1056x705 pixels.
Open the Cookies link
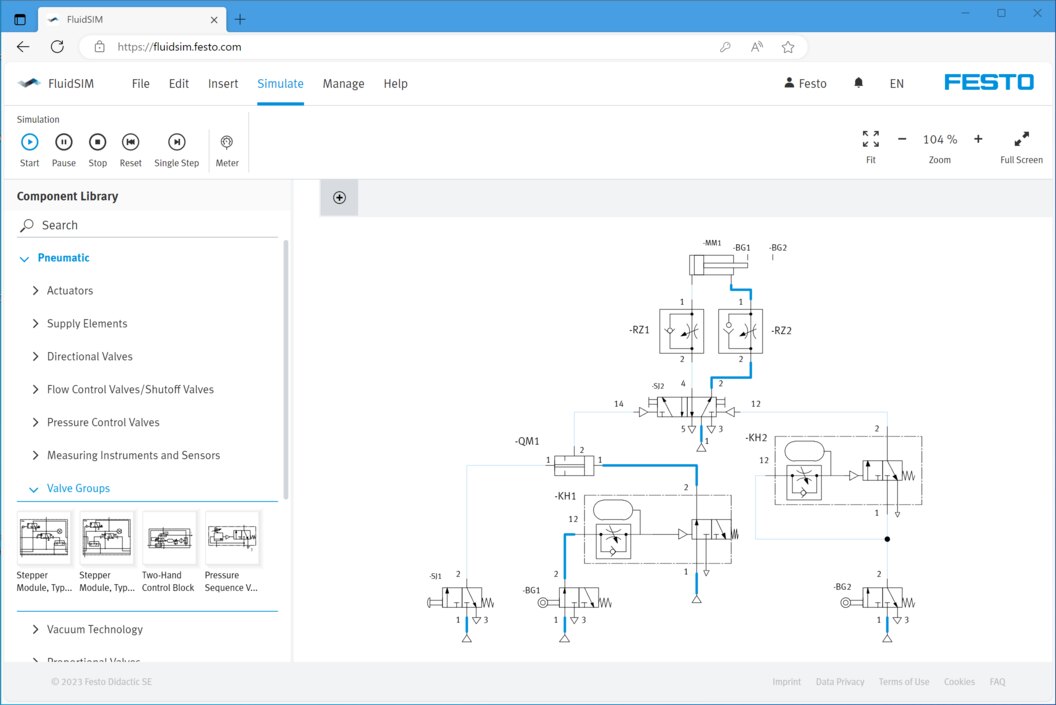click(959, 681)
